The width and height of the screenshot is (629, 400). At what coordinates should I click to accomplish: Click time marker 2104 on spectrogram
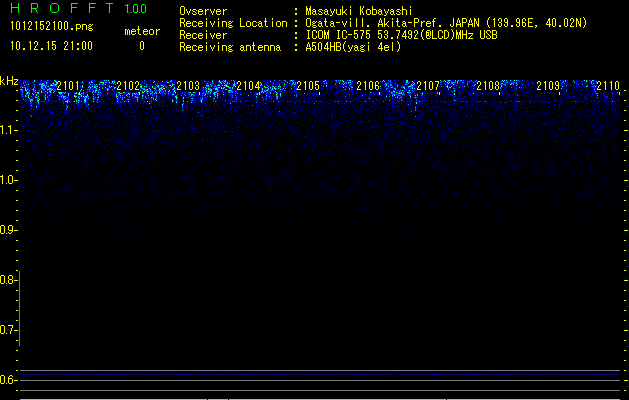point(248,86)
